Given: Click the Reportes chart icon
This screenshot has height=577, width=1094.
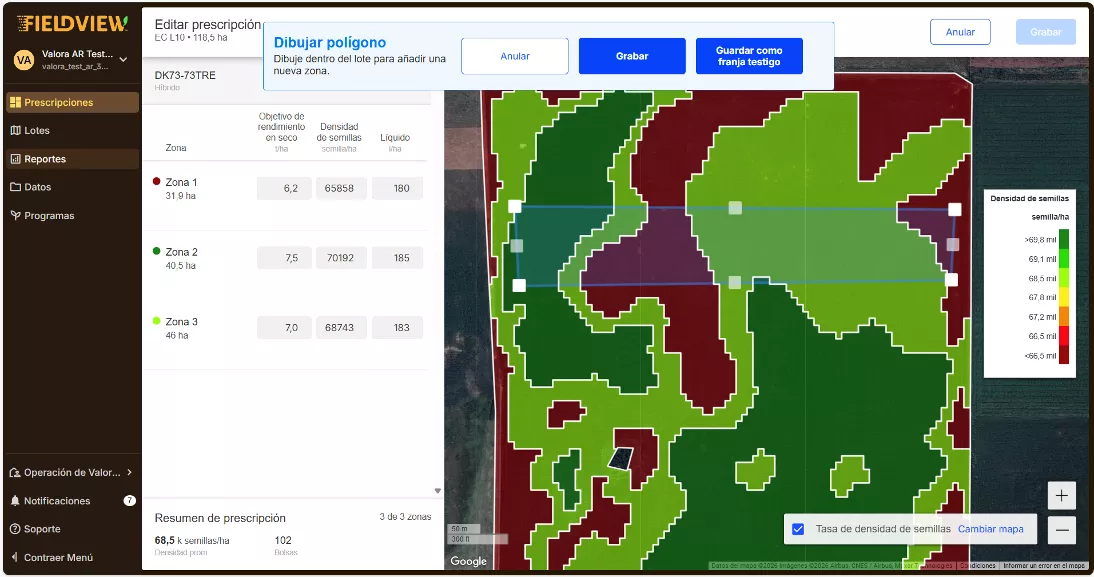Looking at the screenshot, I should 15,159.
